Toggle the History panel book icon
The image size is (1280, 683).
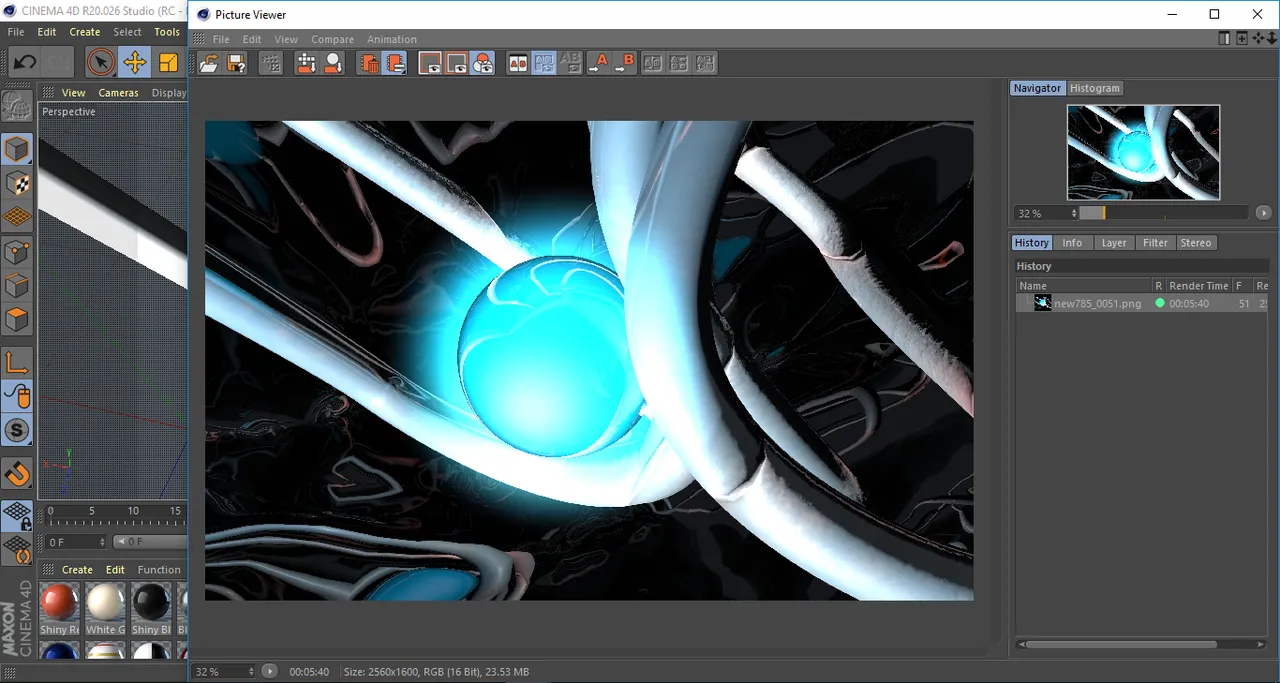pyautogui.click(x=395, y=63)
